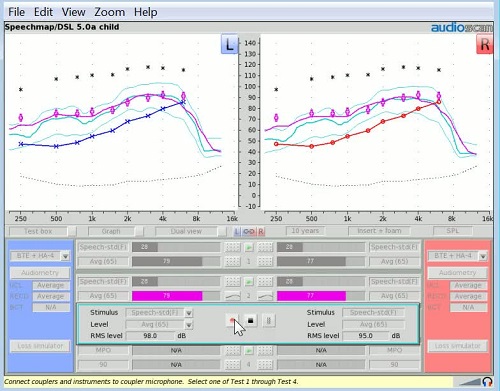Click the left dotted-grid icon beside Test 1 number
The width and height of the screenshot is (500, 391).
tap(233, 261)
